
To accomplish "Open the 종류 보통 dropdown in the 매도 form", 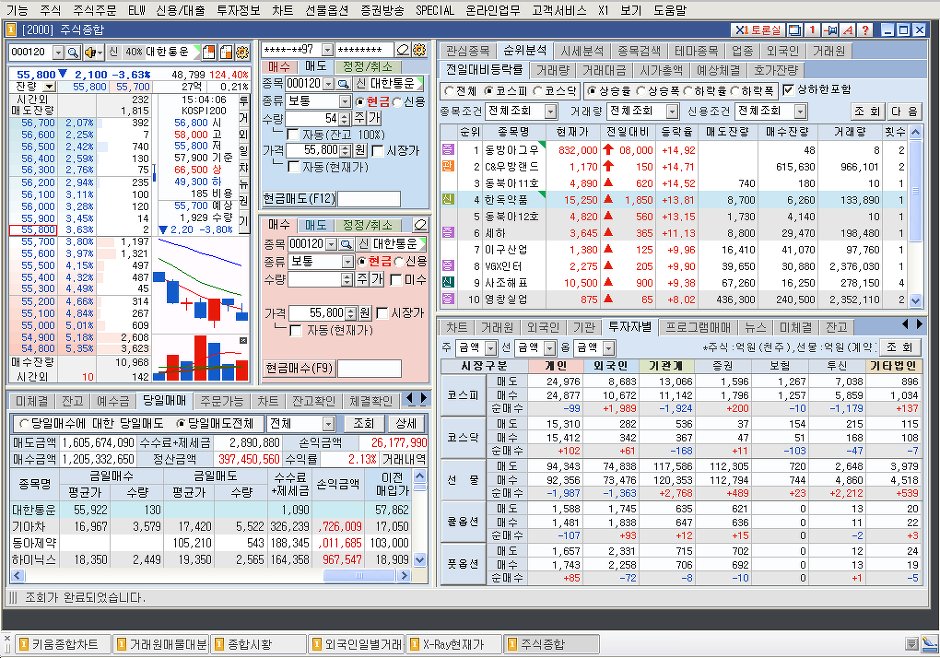I will (345, 101).
